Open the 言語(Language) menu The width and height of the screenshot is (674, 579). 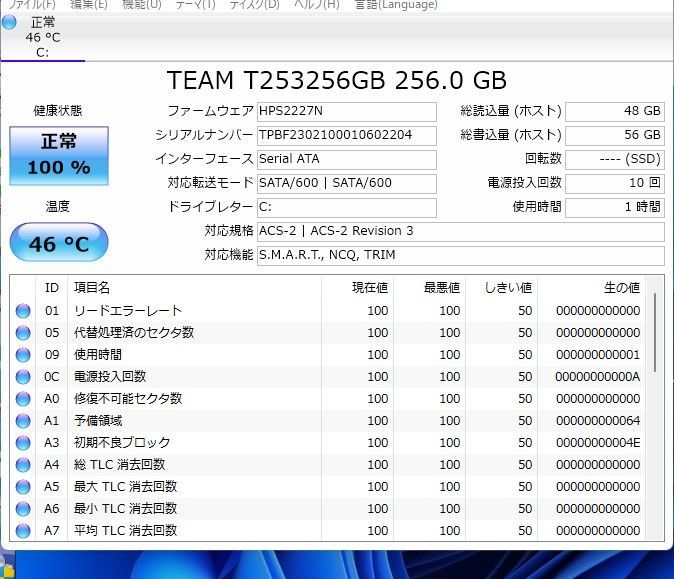[x=396, y=5]
